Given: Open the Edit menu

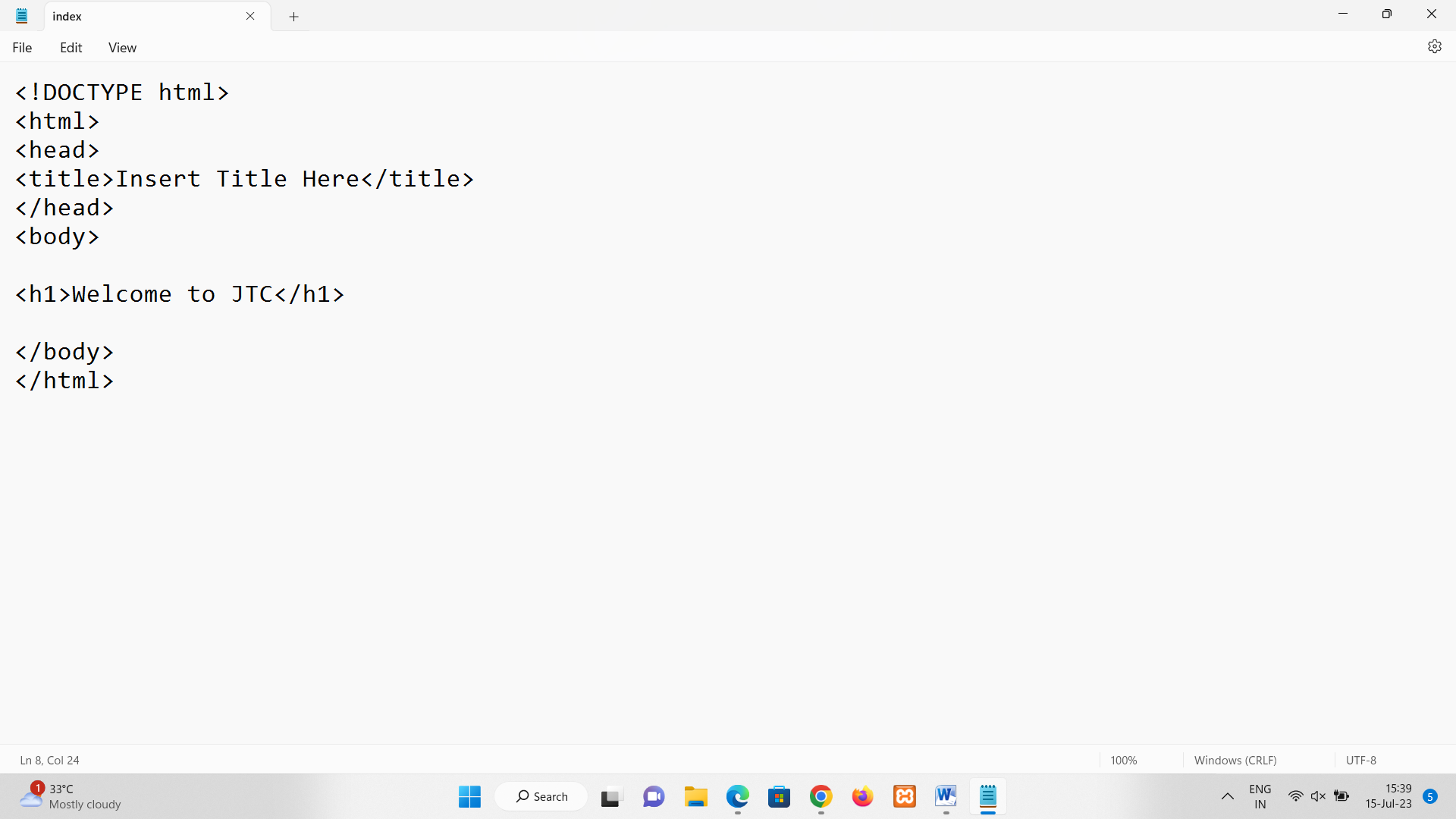Looking at the screenshot, I should 71,48.
